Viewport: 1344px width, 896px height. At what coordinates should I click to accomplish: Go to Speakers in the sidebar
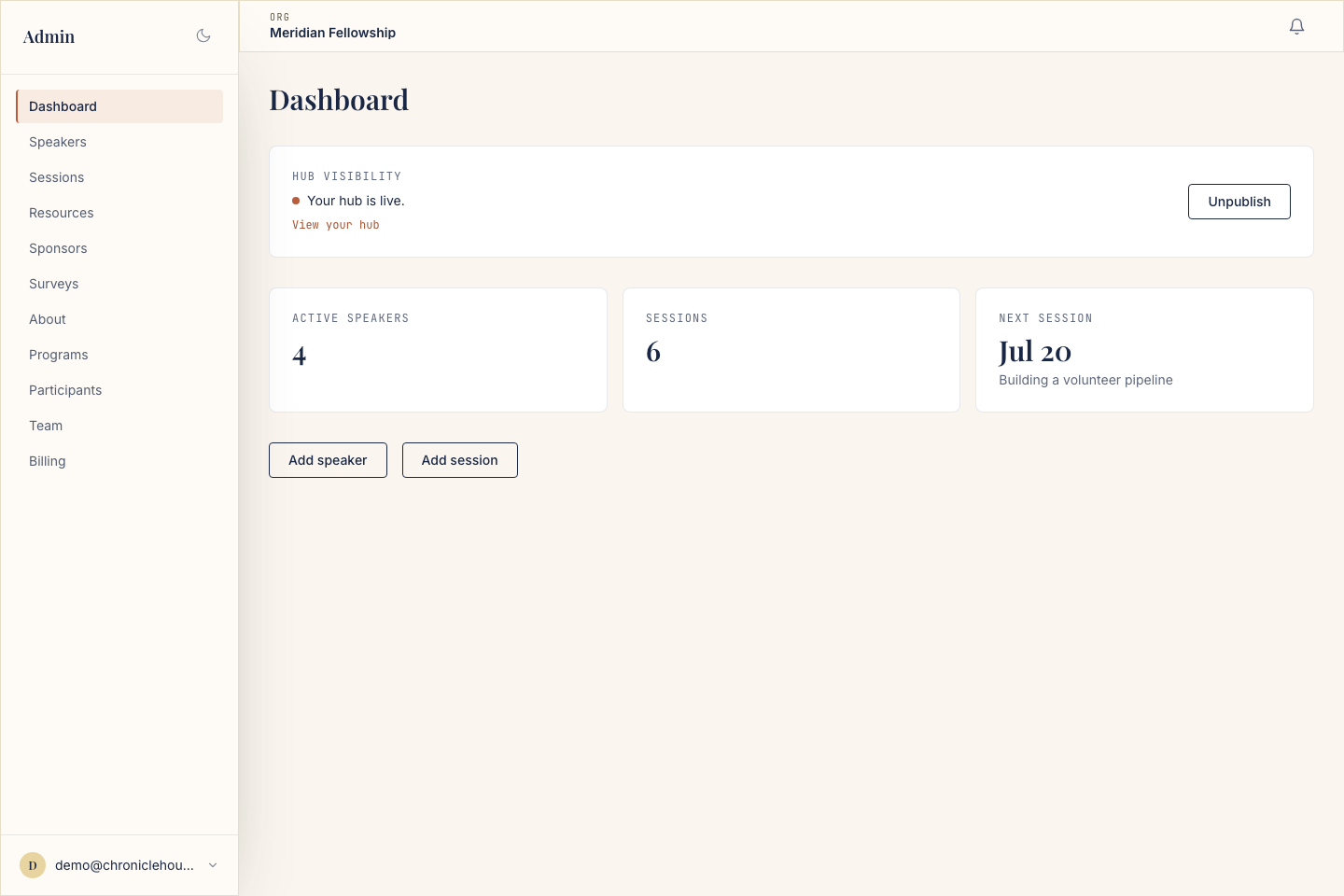pyautogui.click(x=119, y=142)
